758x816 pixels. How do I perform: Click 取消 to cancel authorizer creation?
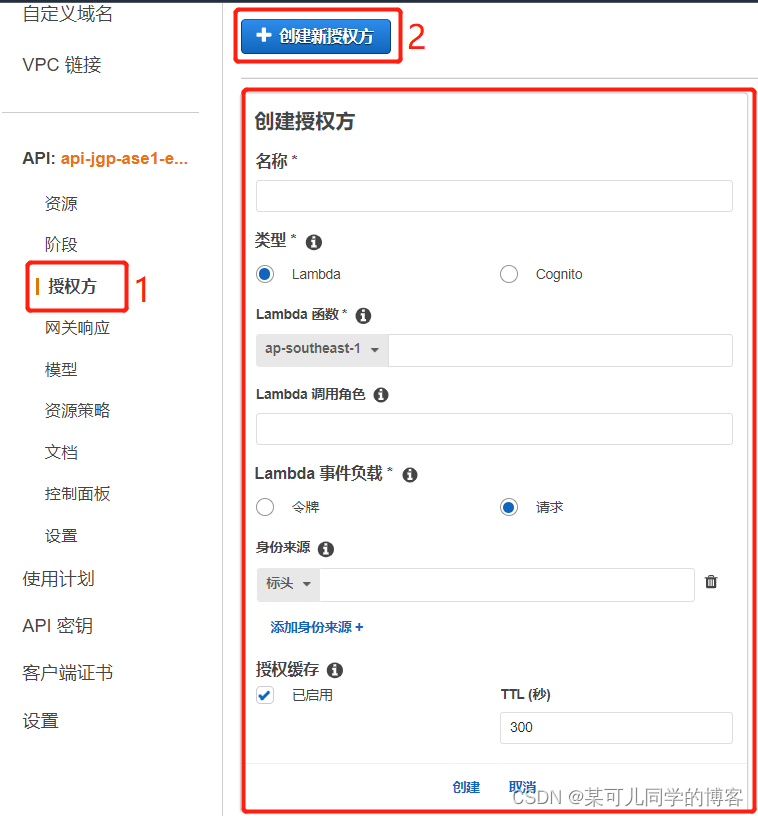tap(522, 787)
